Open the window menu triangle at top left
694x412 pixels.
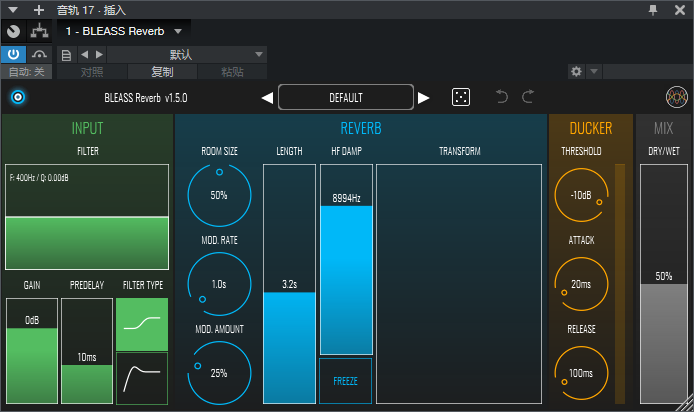13,10
